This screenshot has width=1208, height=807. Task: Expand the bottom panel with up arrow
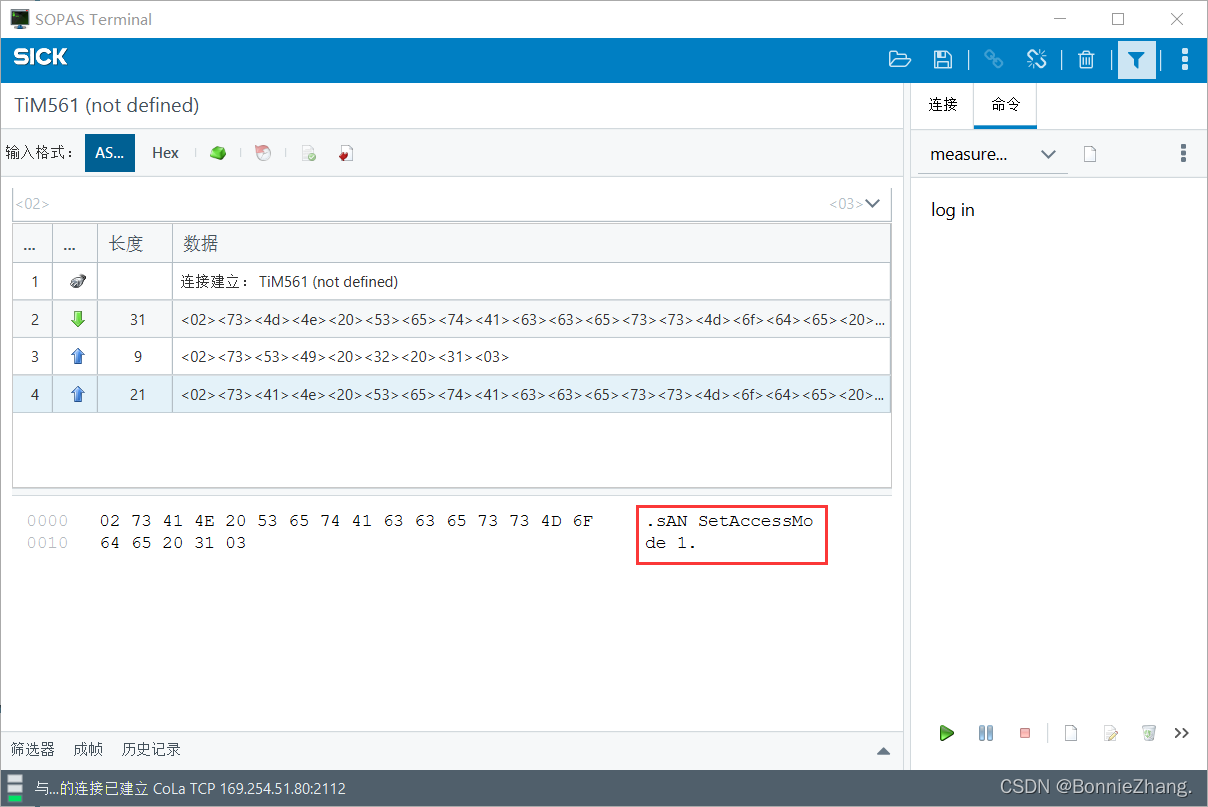tap(883, 750)
